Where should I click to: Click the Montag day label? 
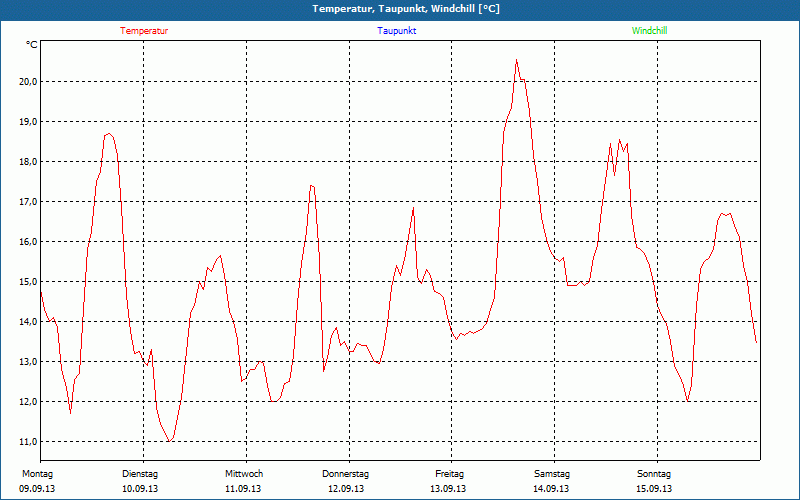(x=37, y=474)
